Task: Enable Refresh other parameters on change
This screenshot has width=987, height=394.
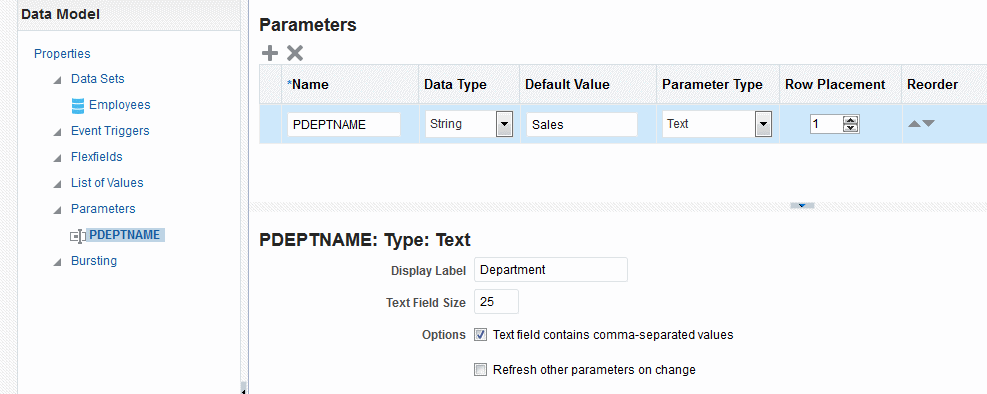Action: pyautogui.click(x=480, y=370)
